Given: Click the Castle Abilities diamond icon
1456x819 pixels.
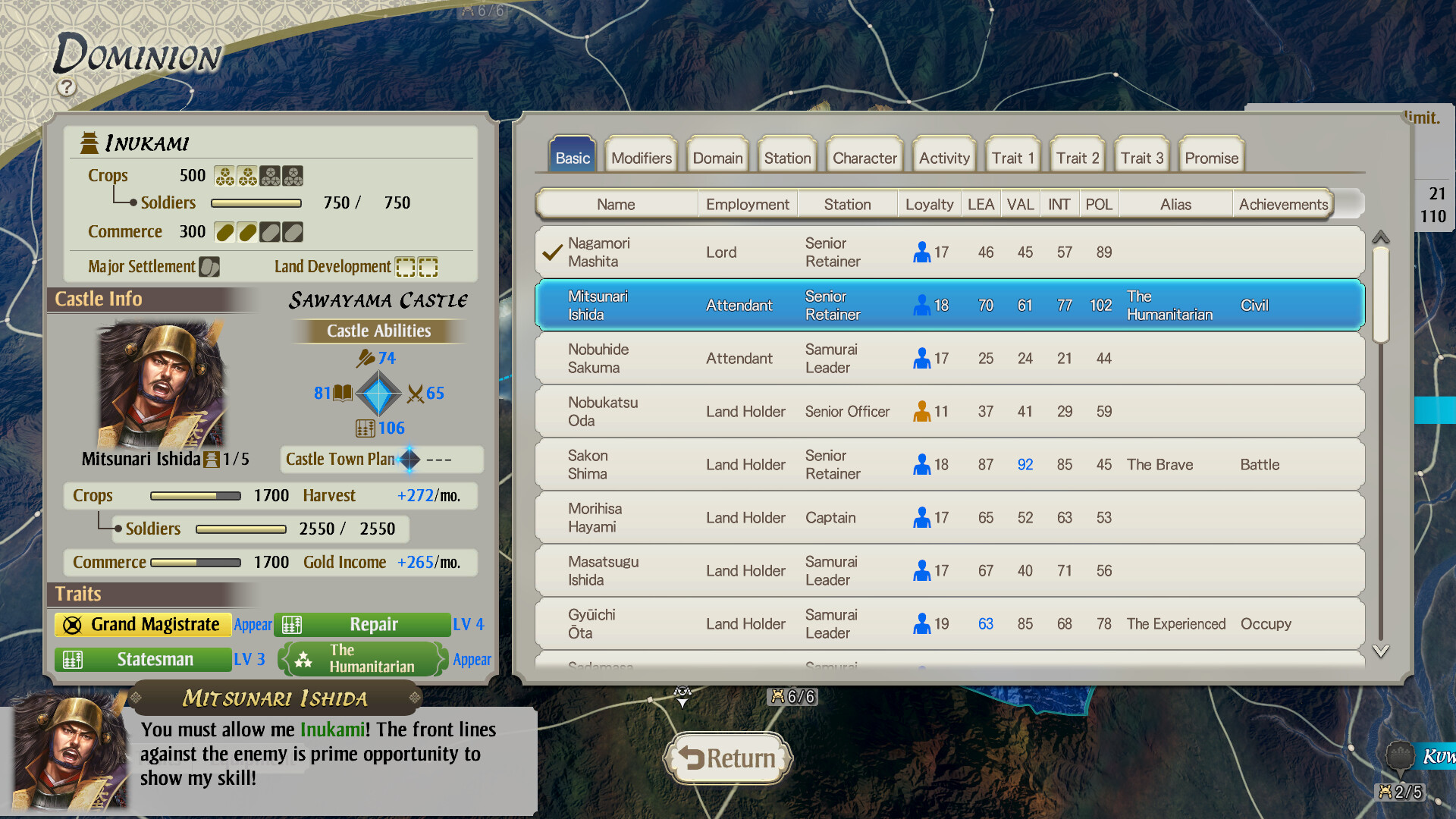Looking at the screenshot, I should (x=379, y=393).
